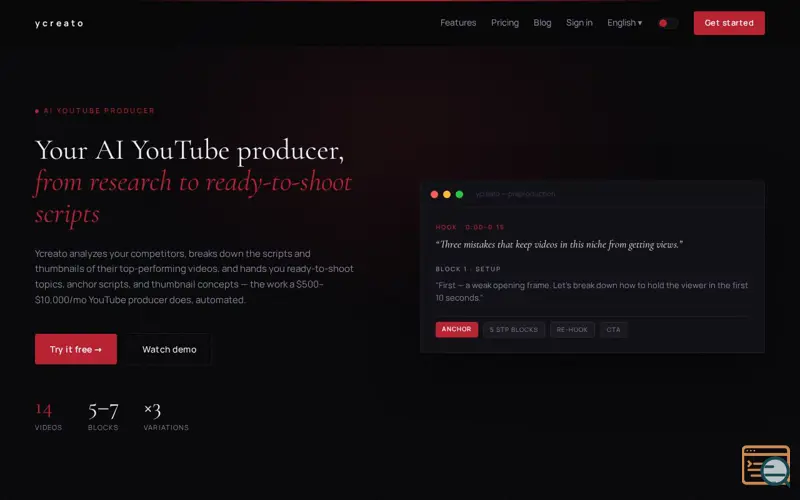
Task: Select the RE-HOOK tag
Action: pyautogui.click(x=572, y=330)
